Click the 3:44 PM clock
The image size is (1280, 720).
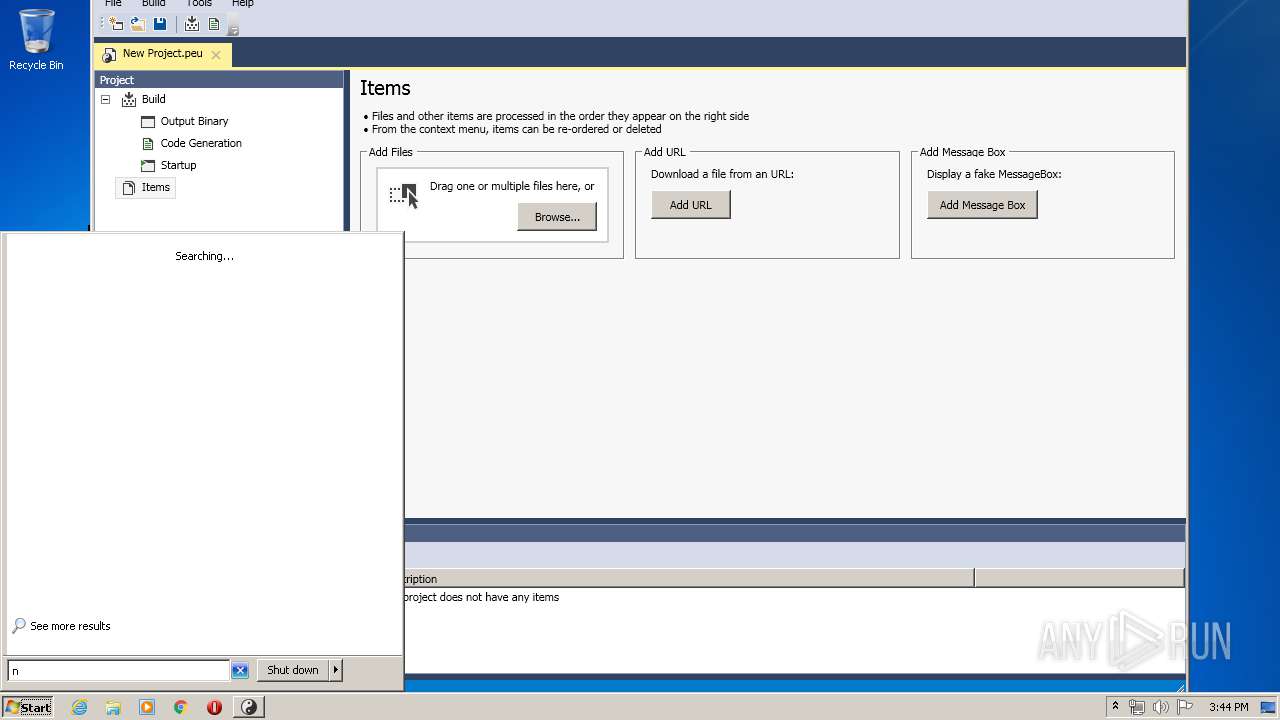(1228, 707)
